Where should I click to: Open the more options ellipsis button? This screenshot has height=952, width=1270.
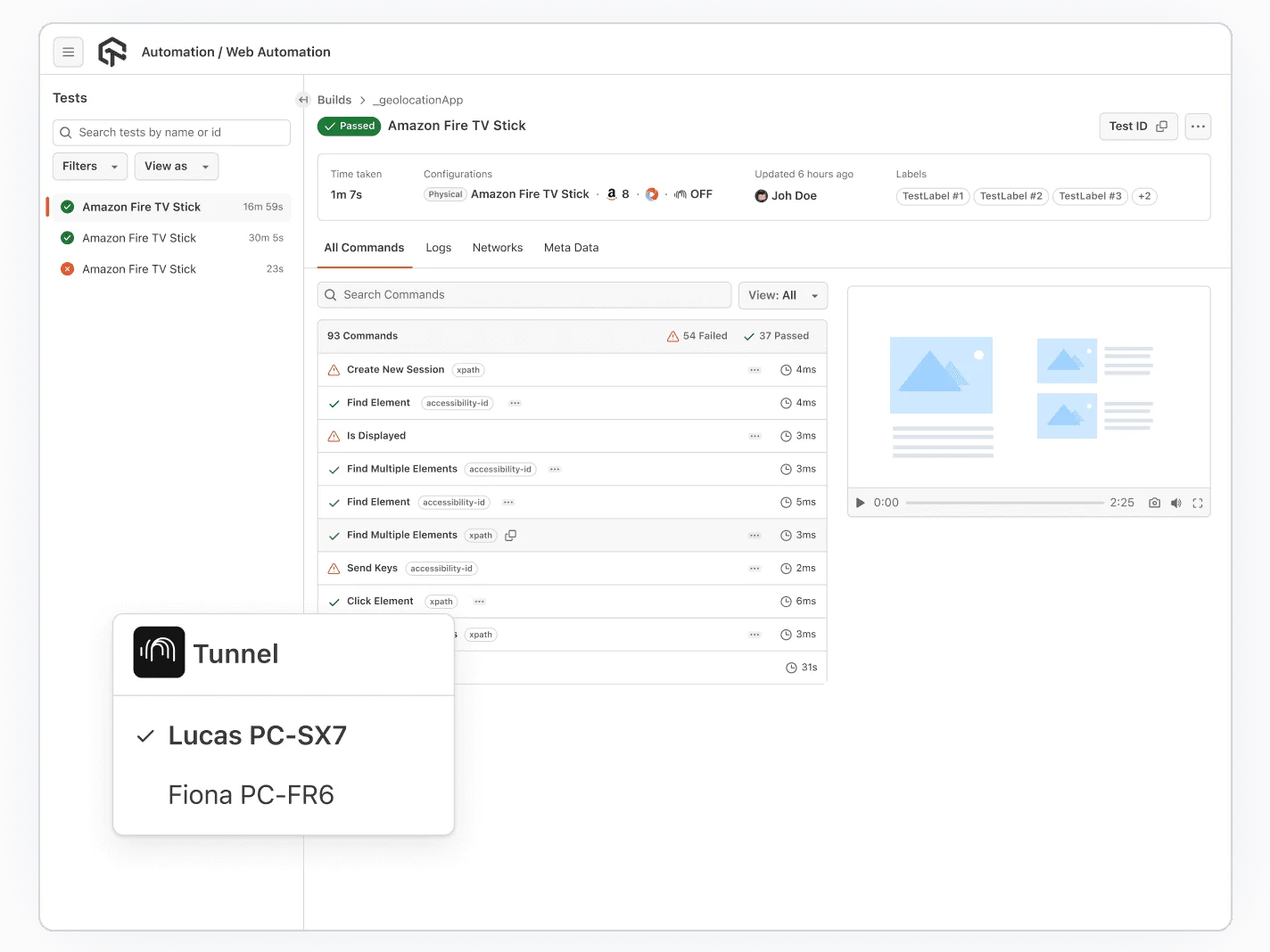(1198, 127)
